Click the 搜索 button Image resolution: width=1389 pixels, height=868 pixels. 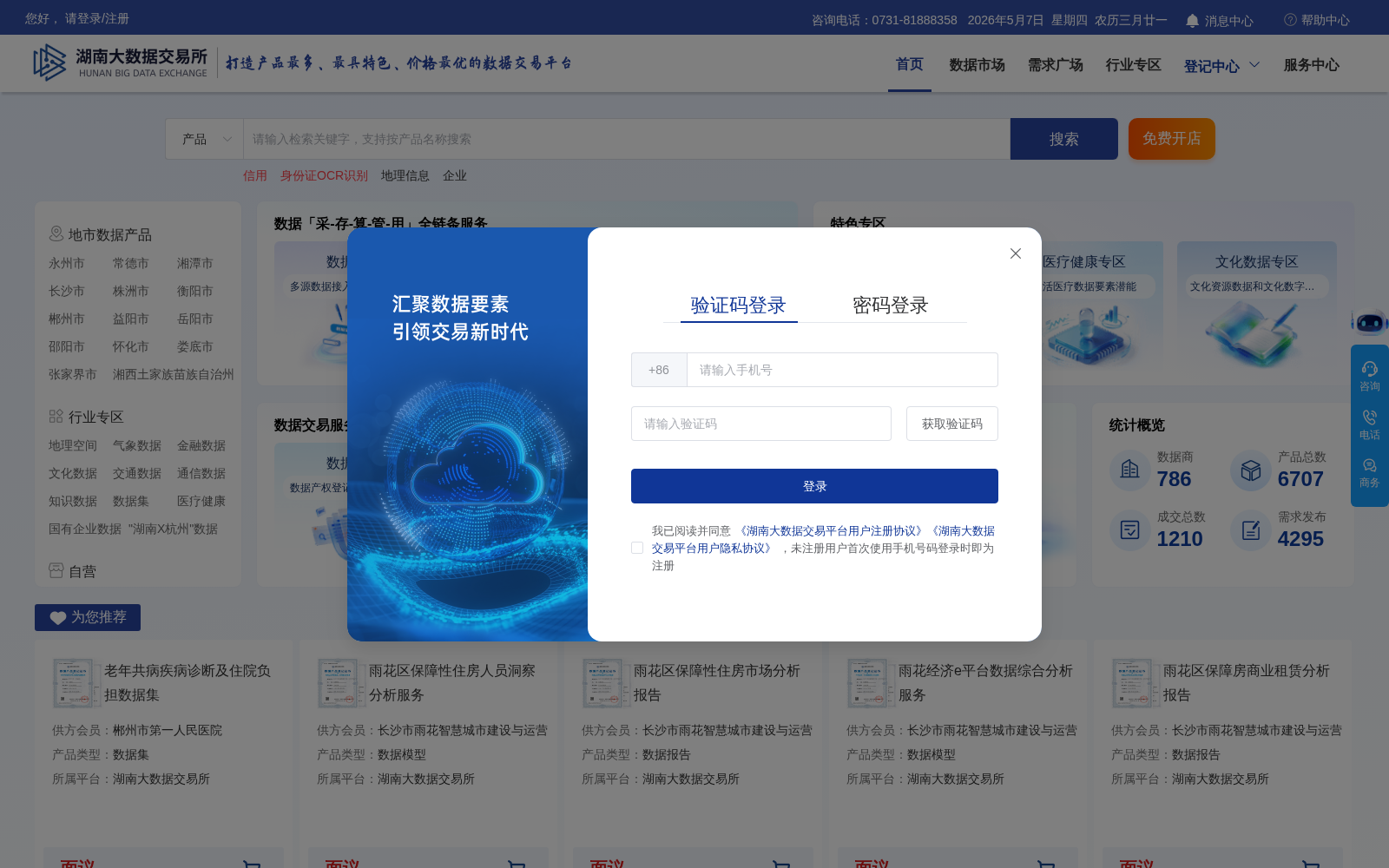[1064, 139]
